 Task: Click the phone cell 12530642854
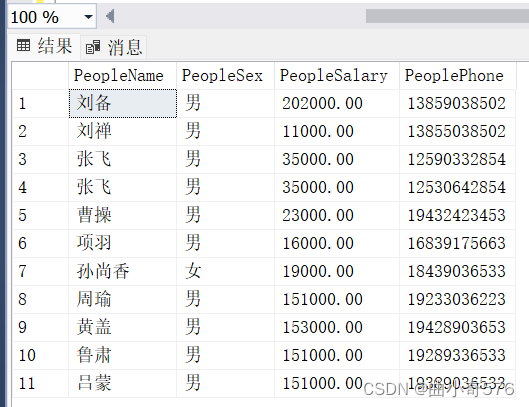point(458,188)
